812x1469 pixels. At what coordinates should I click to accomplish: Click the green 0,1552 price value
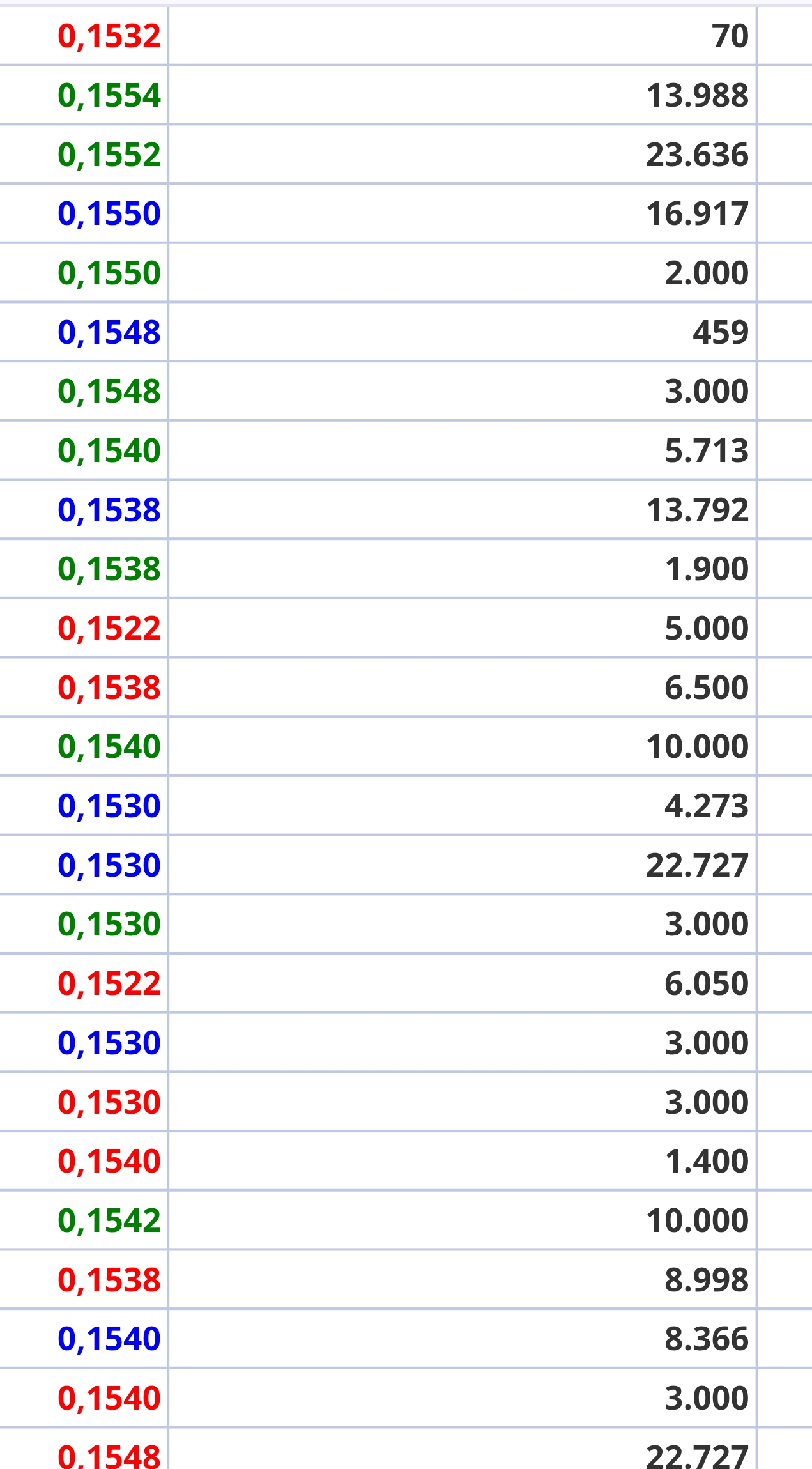(x=109, y=155)
